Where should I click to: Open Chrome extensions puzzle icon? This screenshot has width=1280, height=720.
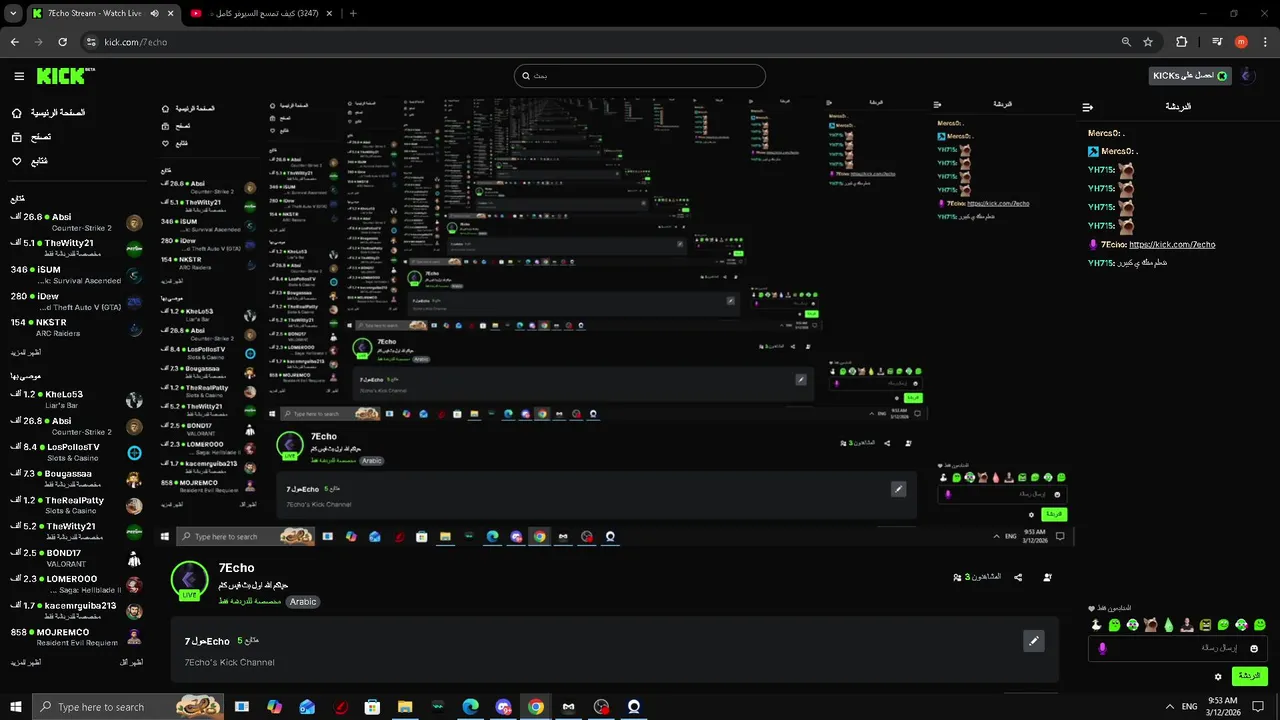1182,42
